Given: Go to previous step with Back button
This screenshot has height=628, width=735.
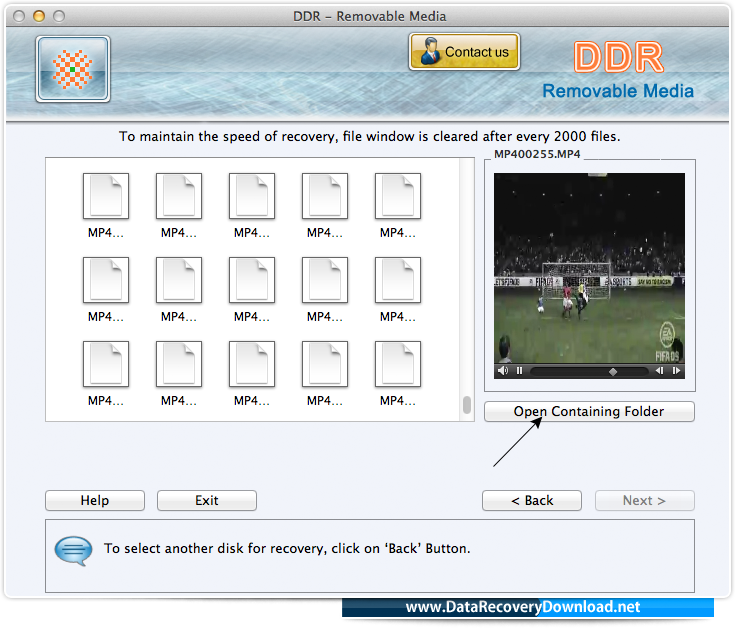Looking at the screenshot, I should point(532,501).
